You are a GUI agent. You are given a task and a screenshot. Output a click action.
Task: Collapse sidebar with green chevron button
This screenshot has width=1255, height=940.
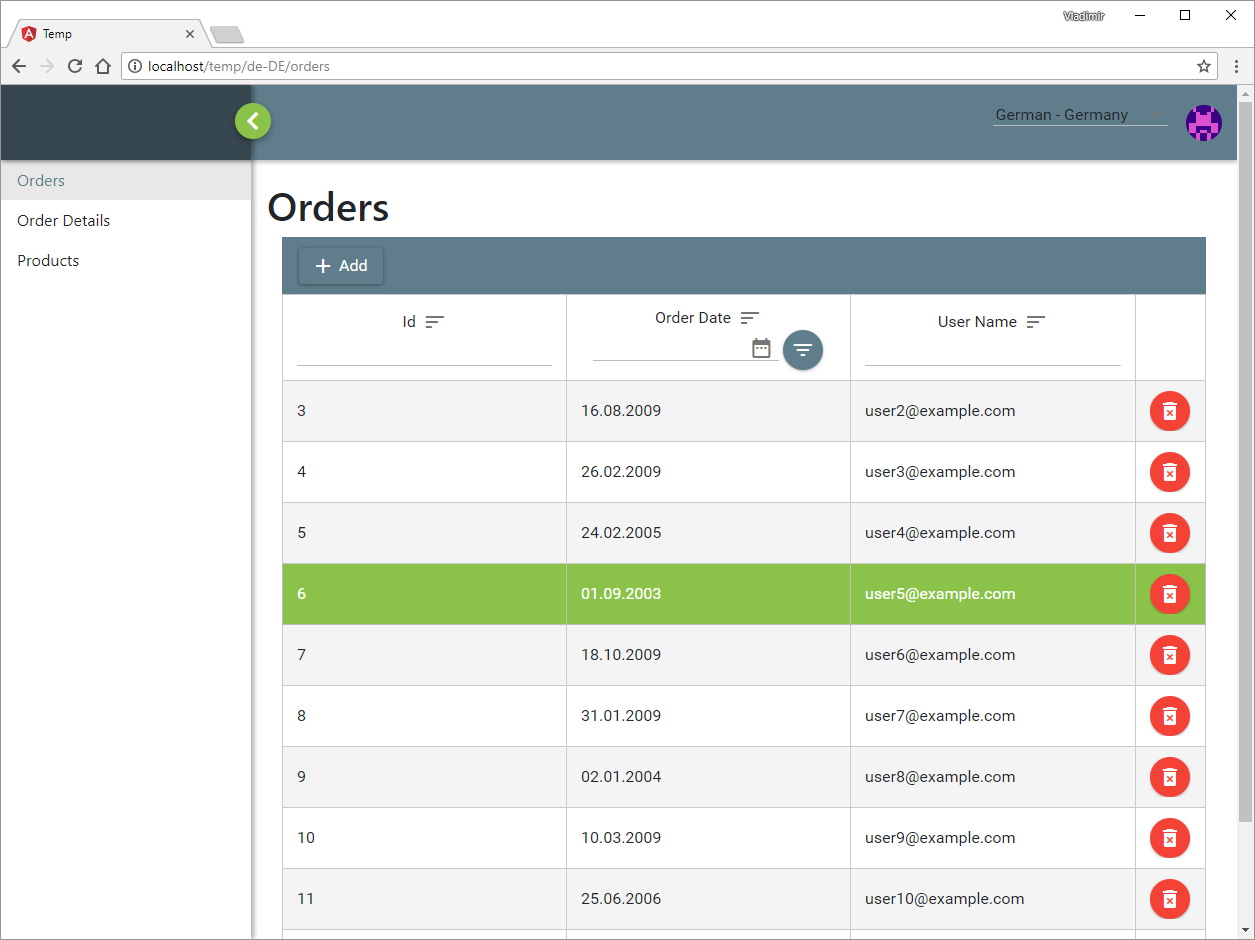point(253,122)
